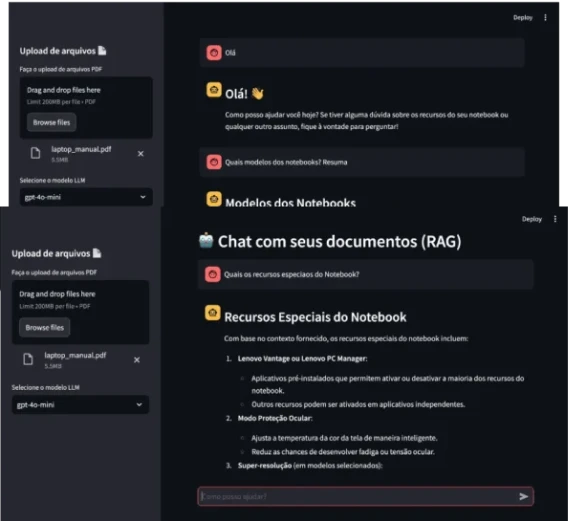Click 'Quais modelos dos notebooks? Resuma' message

coord(286,162)
